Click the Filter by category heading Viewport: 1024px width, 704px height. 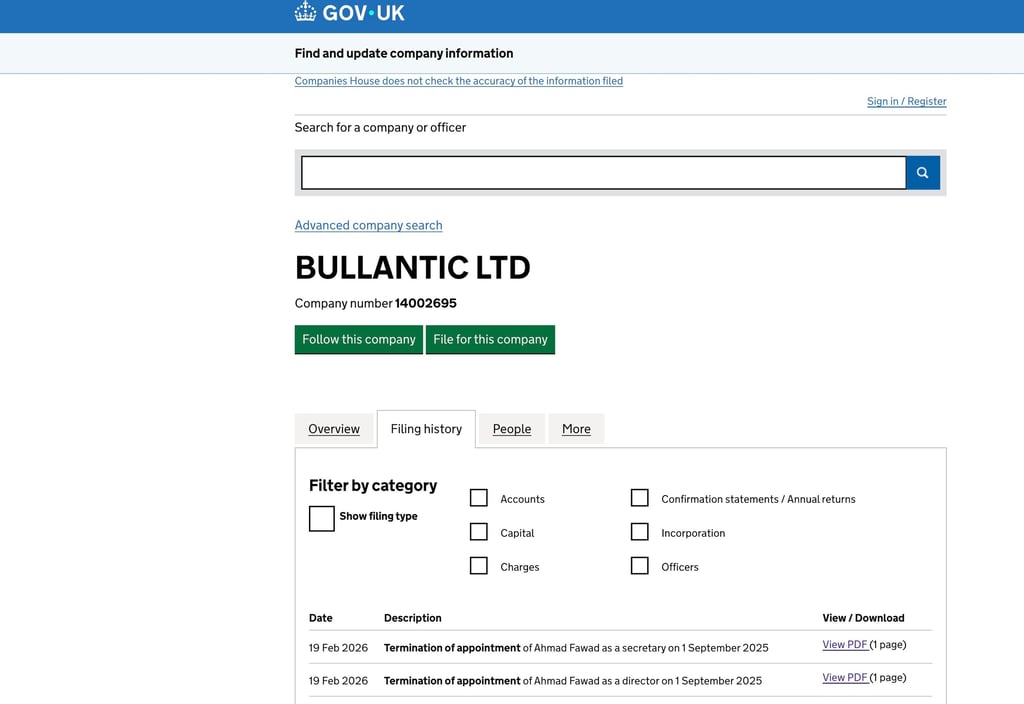tap(373, 485)
